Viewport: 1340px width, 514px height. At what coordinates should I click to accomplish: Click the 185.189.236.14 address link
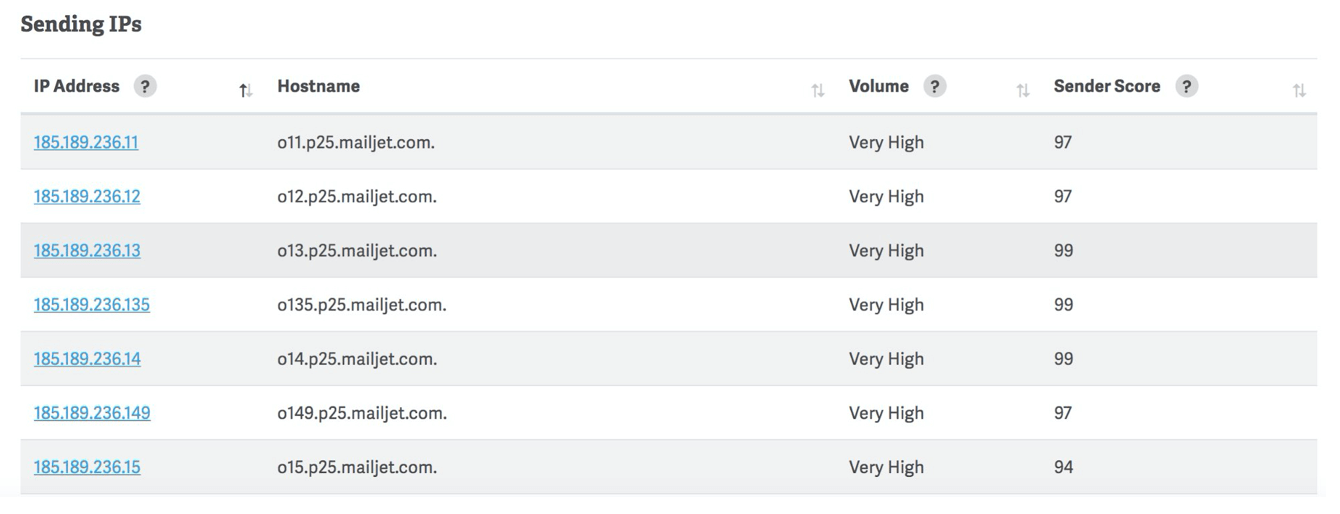(x=87, y=358)
